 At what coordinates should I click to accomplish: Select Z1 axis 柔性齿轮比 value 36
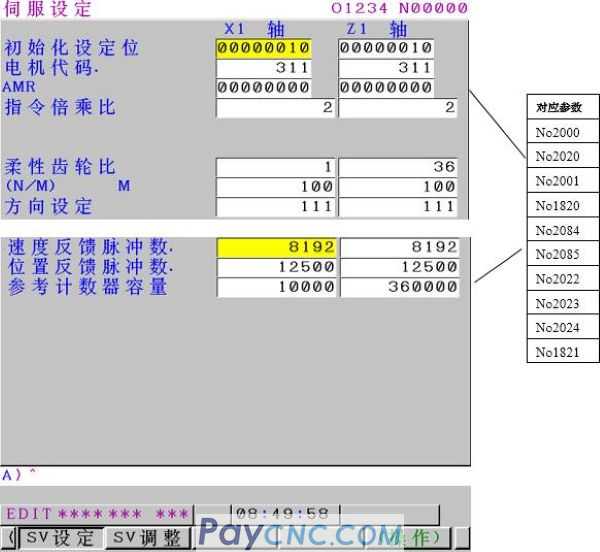[398, 167]
